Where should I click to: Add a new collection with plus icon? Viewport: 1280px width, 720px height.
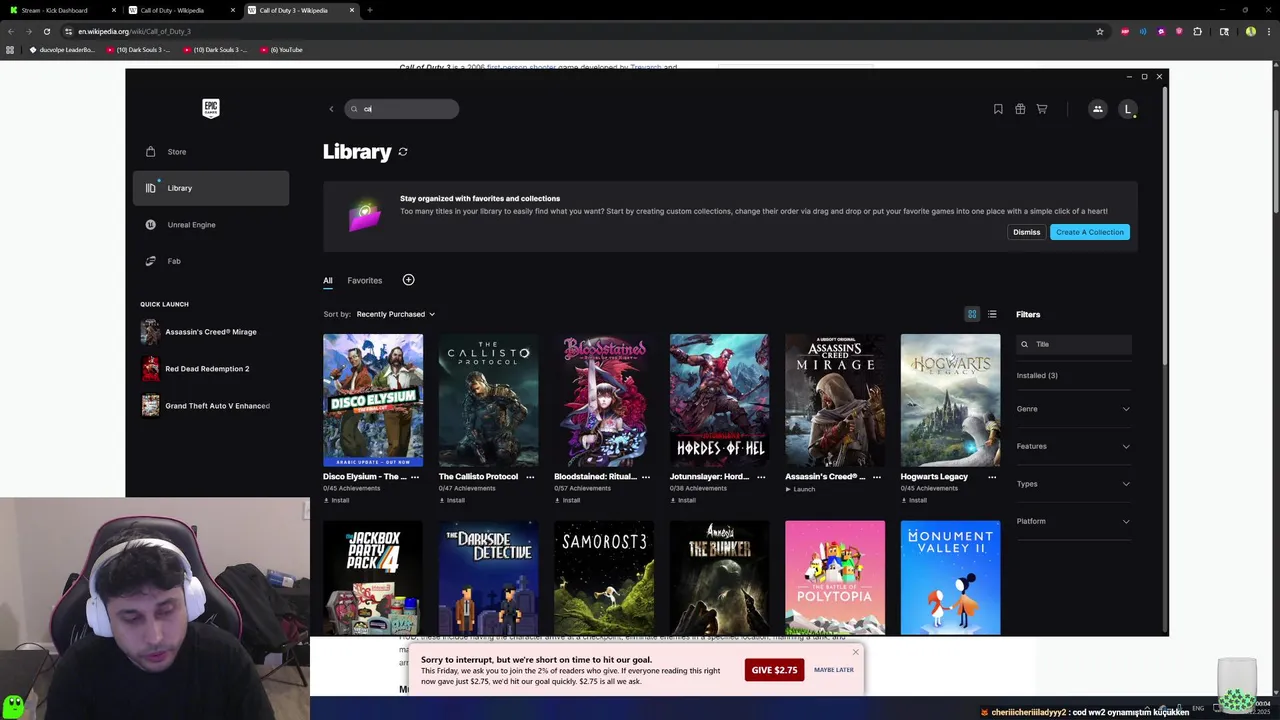[408, 280]
